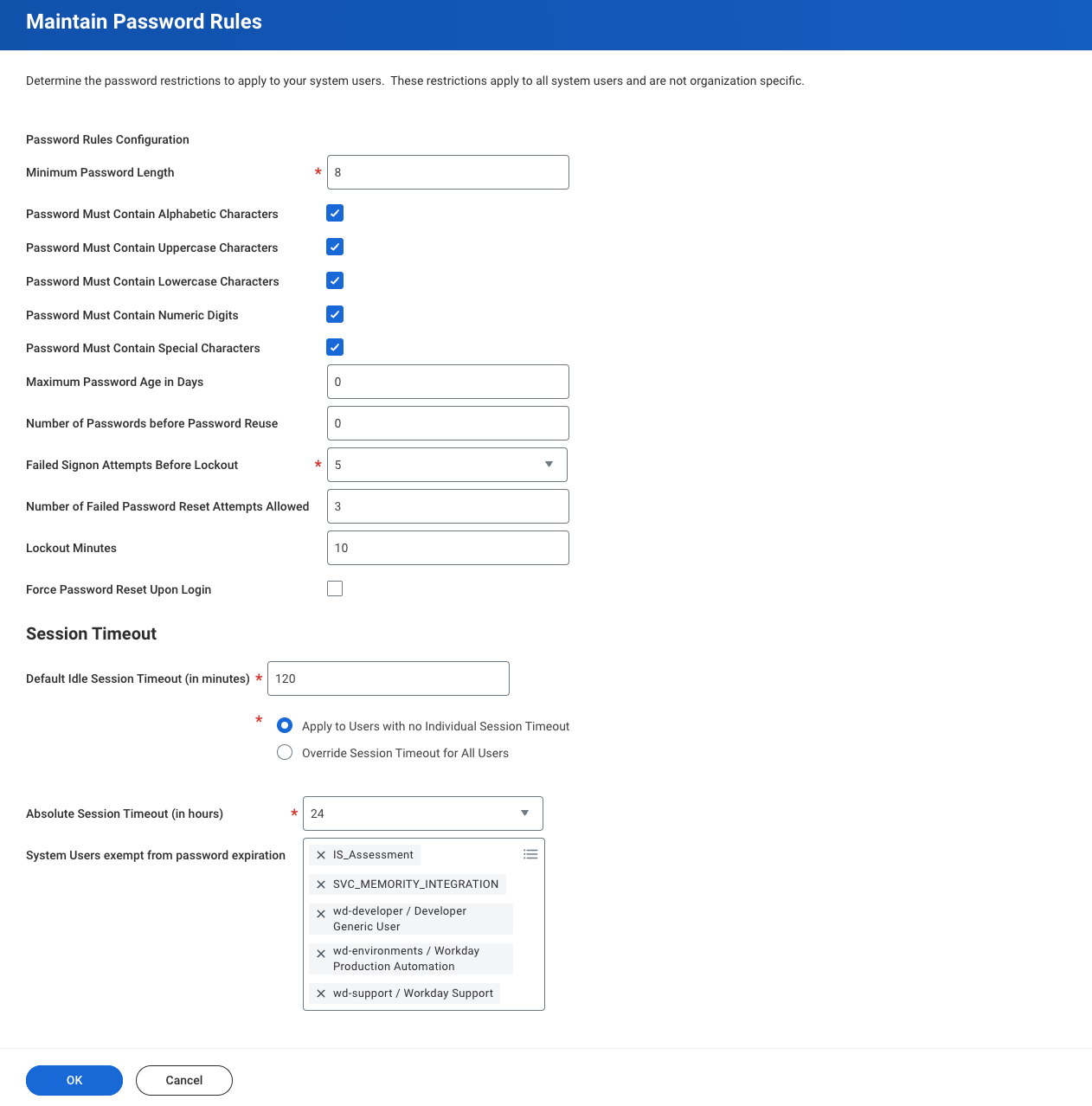The width and height of the screenshot is (1092, 1106).
Task: Remove IS_Assessment from exempt users list
Action: 321,855
